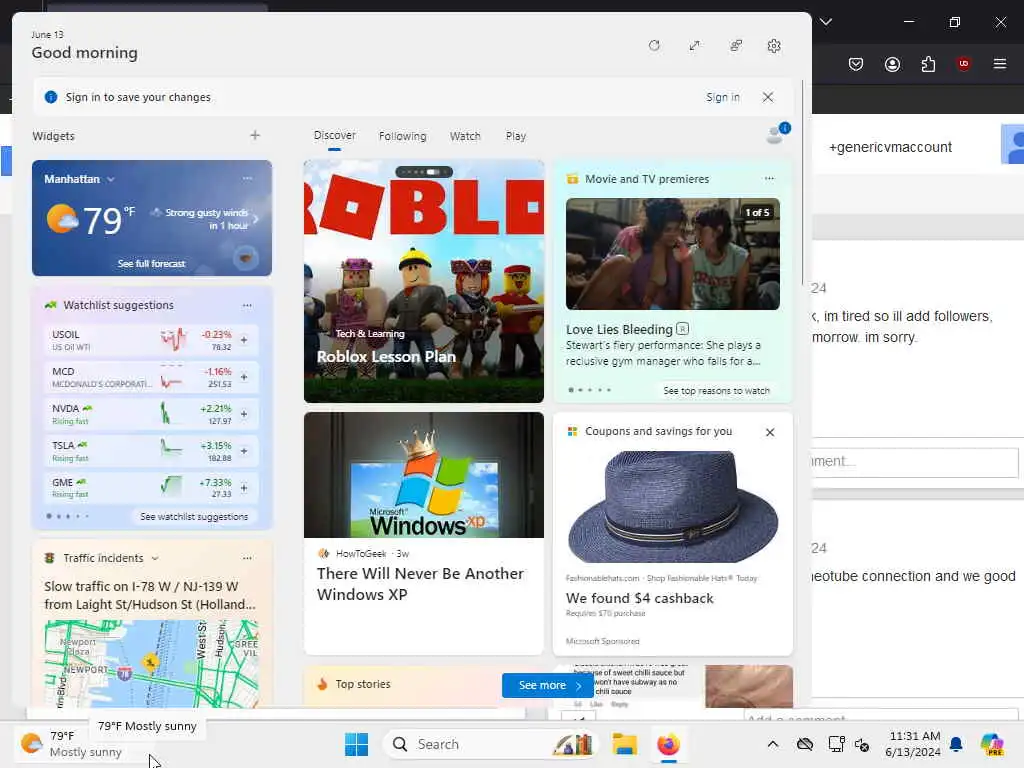Click traffic incident map thumbnail
This screenshot has width=1024, height=768.
pyautogui.click(x=152, y=664)
